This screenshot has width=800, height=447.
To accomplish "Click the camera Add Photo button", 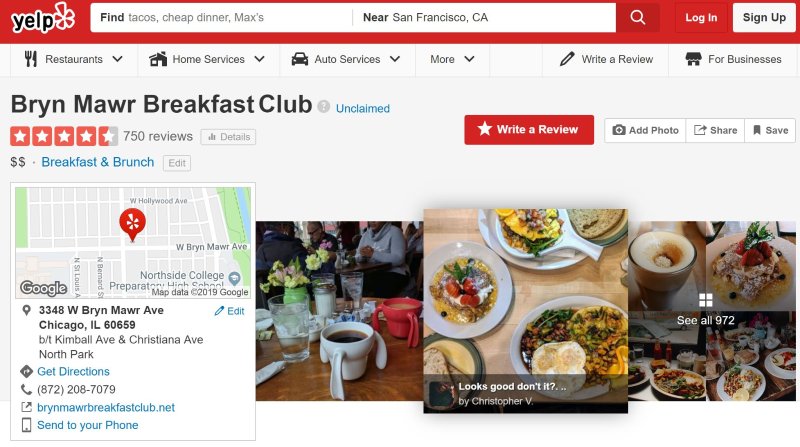I will coord(645,130).
